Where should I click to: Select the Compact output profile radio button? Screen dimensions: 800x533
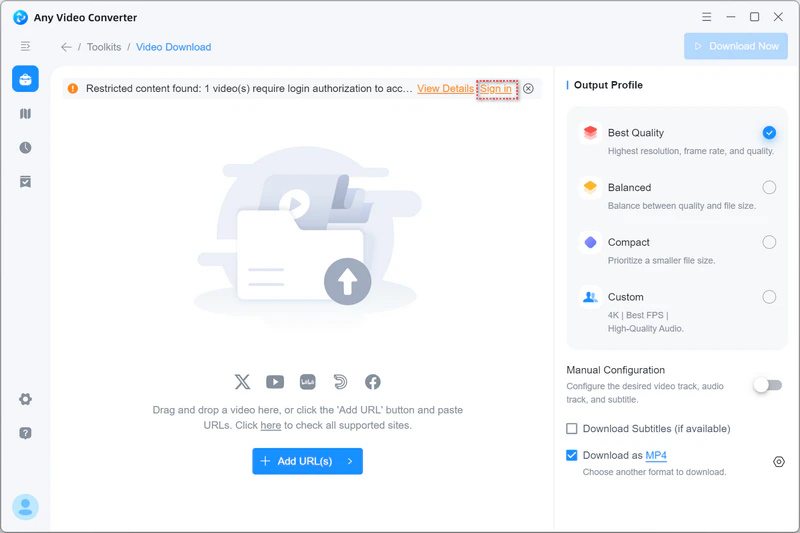pyautogui.click(x=769, y=242)
